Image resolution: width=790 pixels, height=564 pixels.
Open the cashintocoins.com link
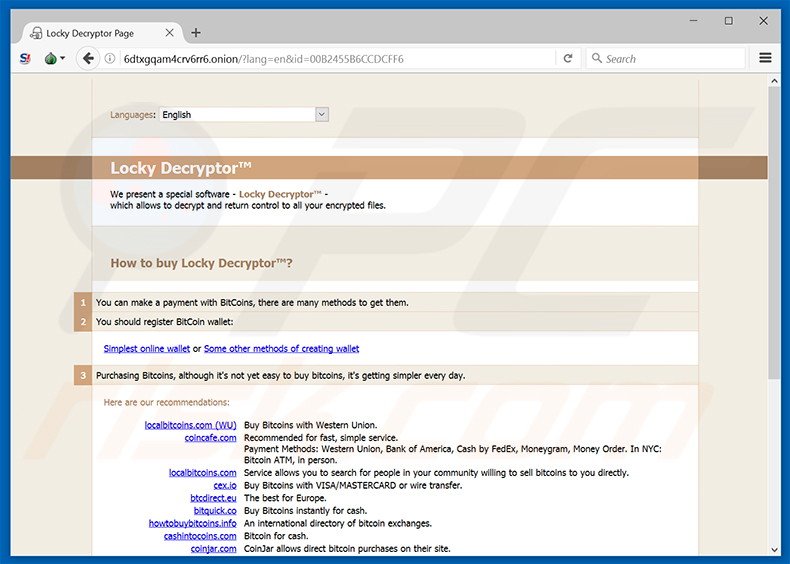[200, 536]
